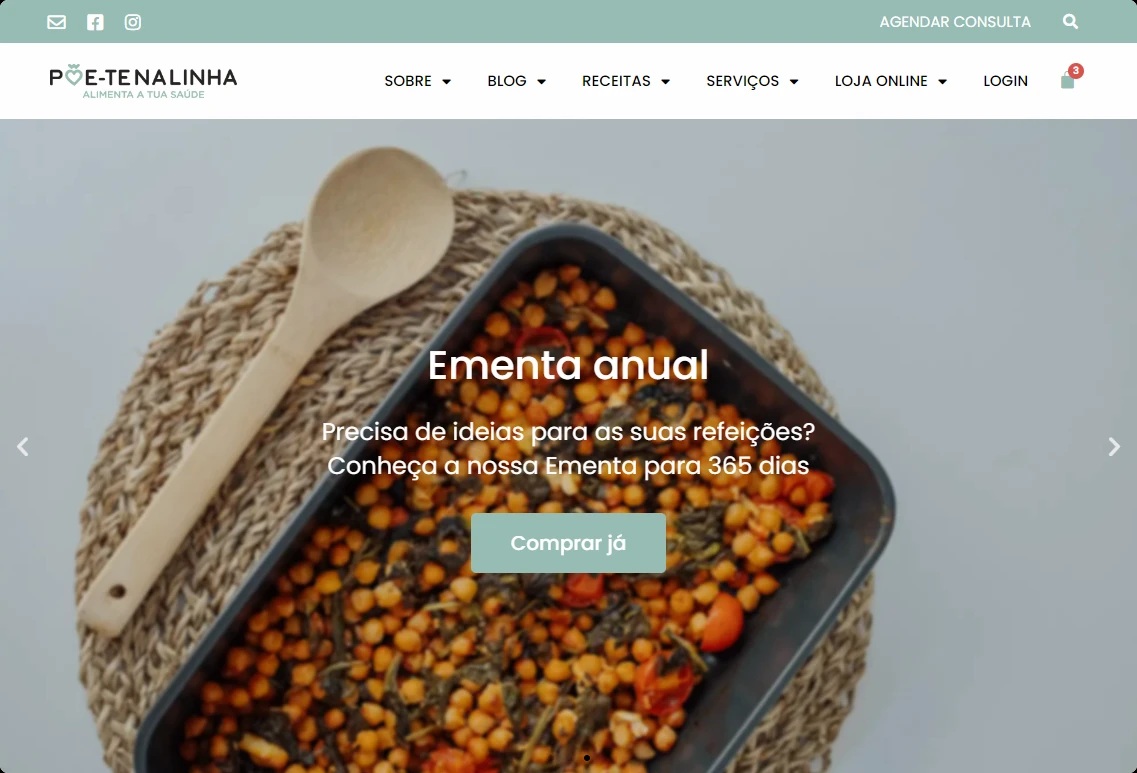Expand the Serviços dropdown arrow
This screenshot has width=1137, height=773.
point(794,81)
